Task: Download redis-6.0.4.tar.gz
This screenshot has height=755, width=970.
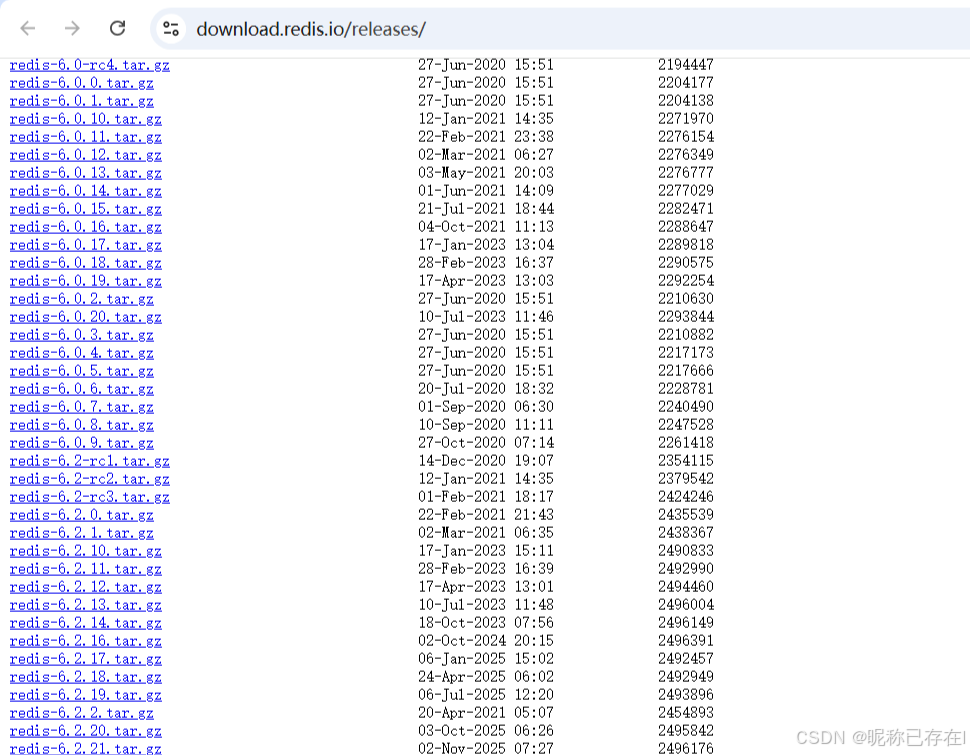Action: (x=82, y=353)
